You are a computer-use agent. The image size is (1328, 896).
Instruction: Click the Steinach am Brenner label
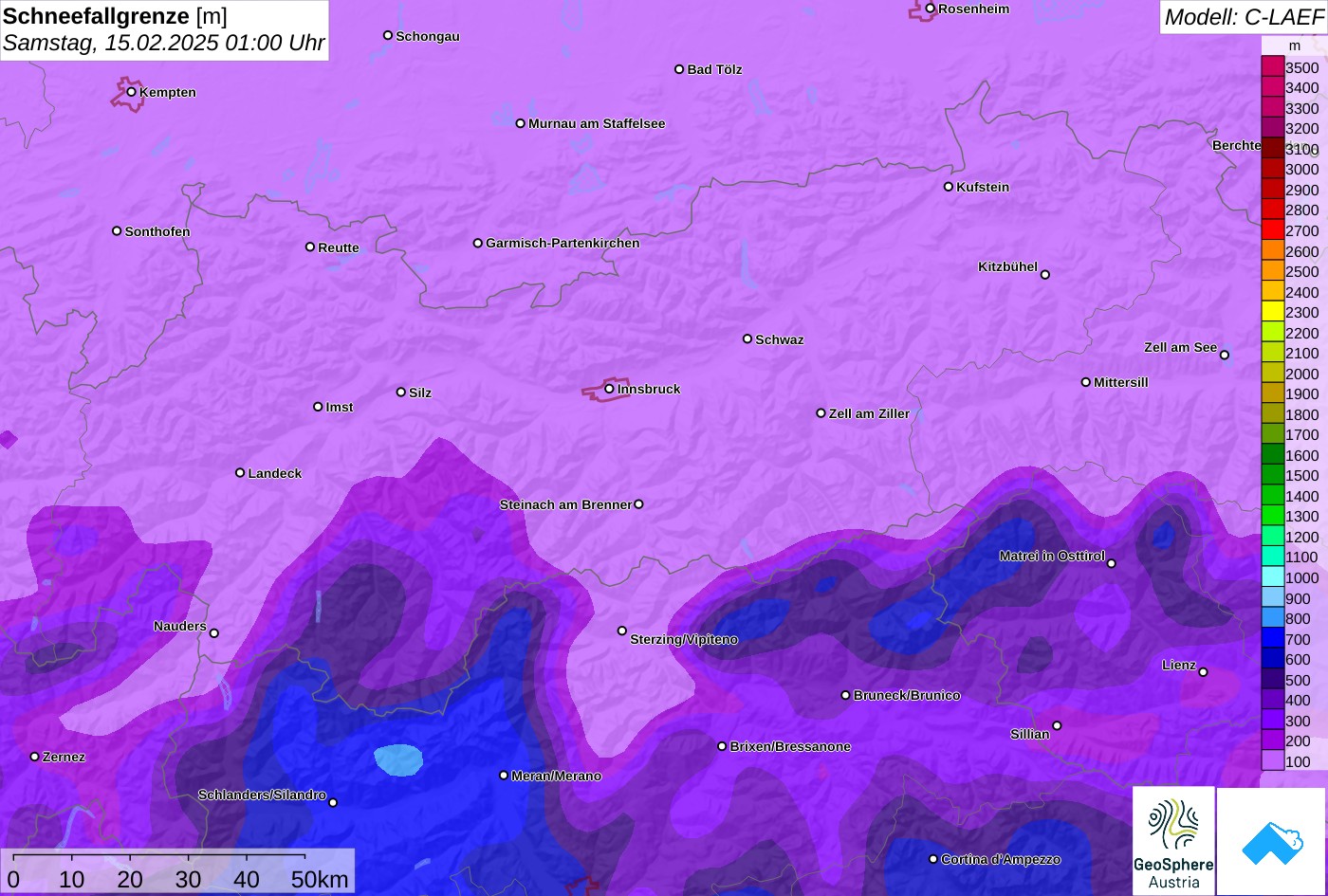(x=565, y=504)
